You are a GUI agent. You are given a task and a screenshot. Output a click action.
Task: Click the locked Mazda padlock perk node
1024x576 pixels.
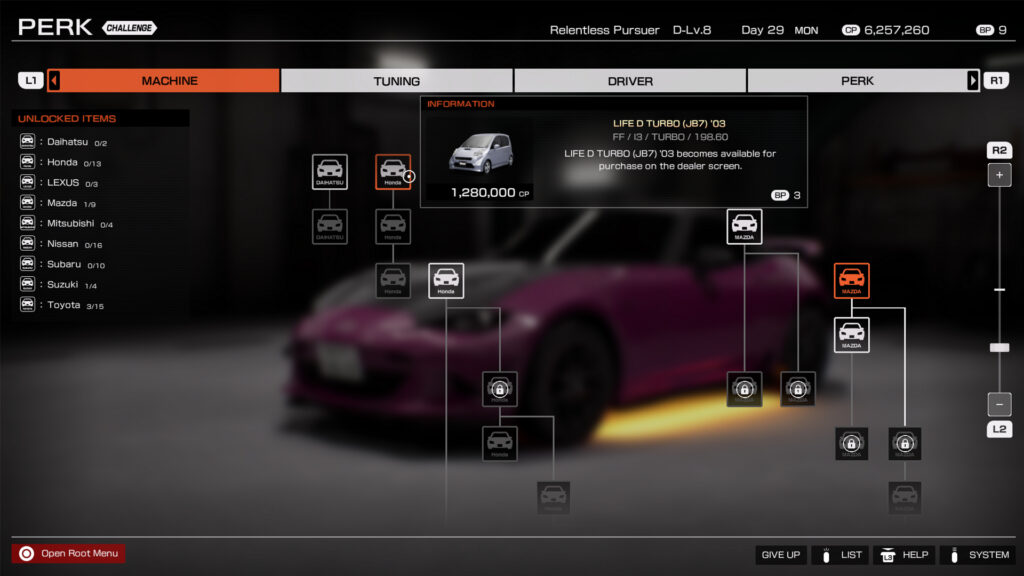[744, 389]
